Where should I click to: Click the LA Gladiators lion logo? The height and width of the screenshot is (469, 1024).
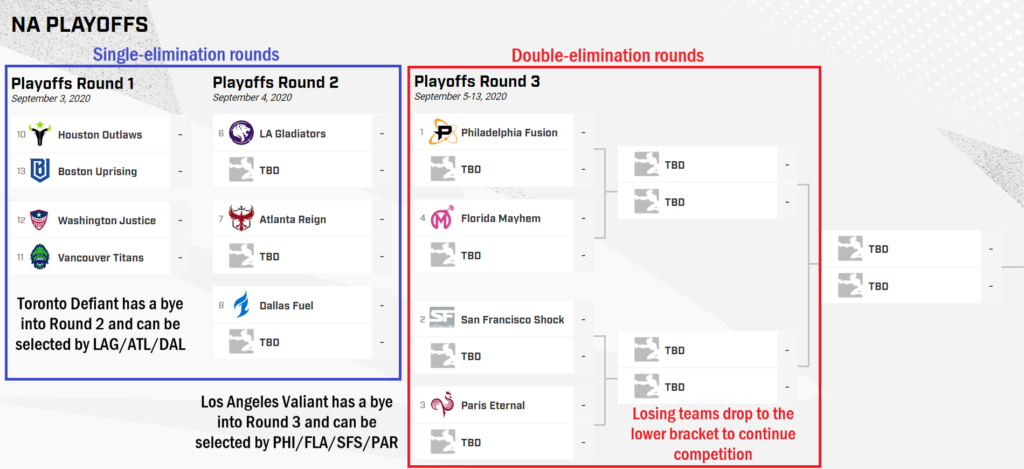242,133
